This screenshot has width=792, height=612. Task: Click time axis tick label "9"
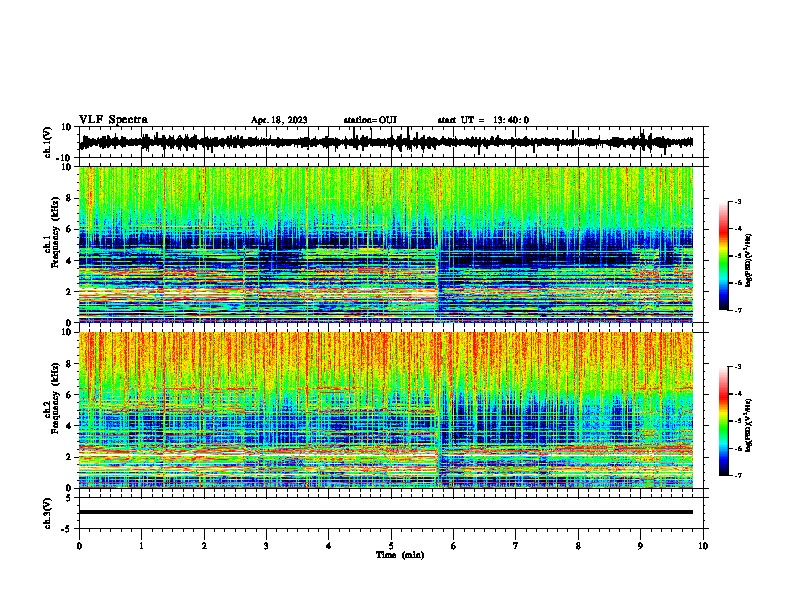pos(640,546)
